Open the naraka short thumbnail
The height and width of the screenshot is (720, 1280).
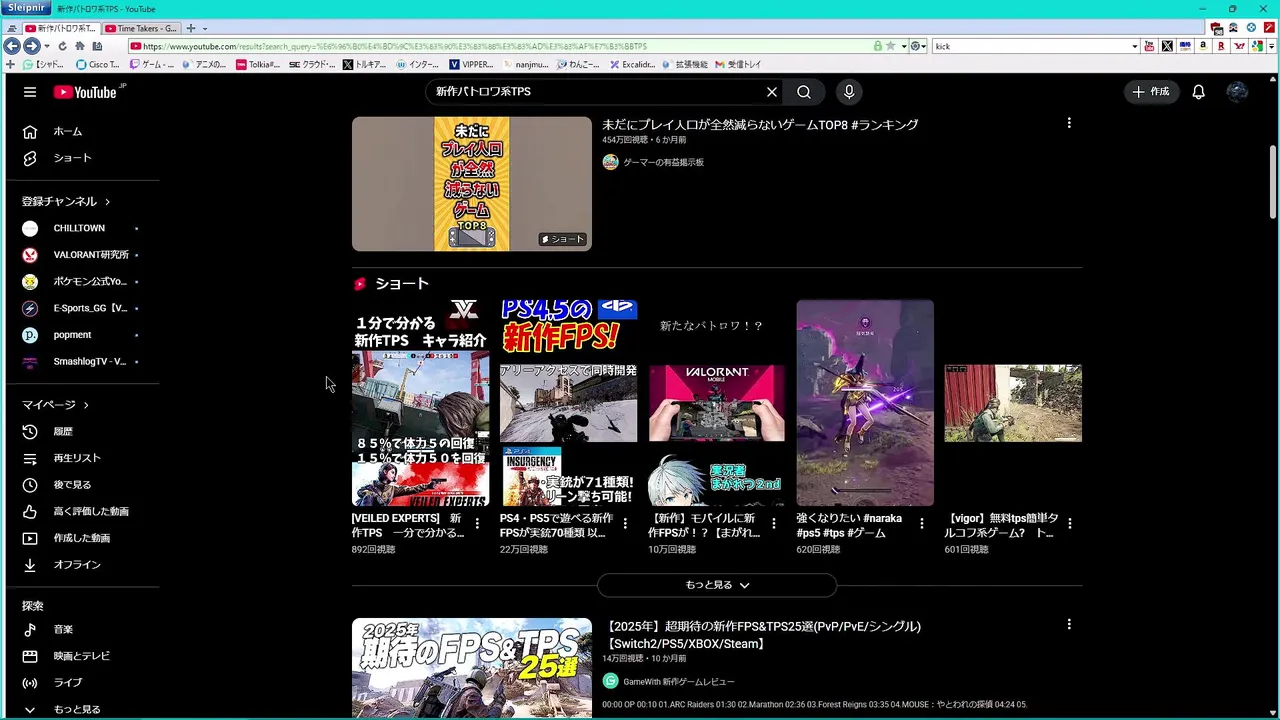pyautogui.click(x=865, y=403)
